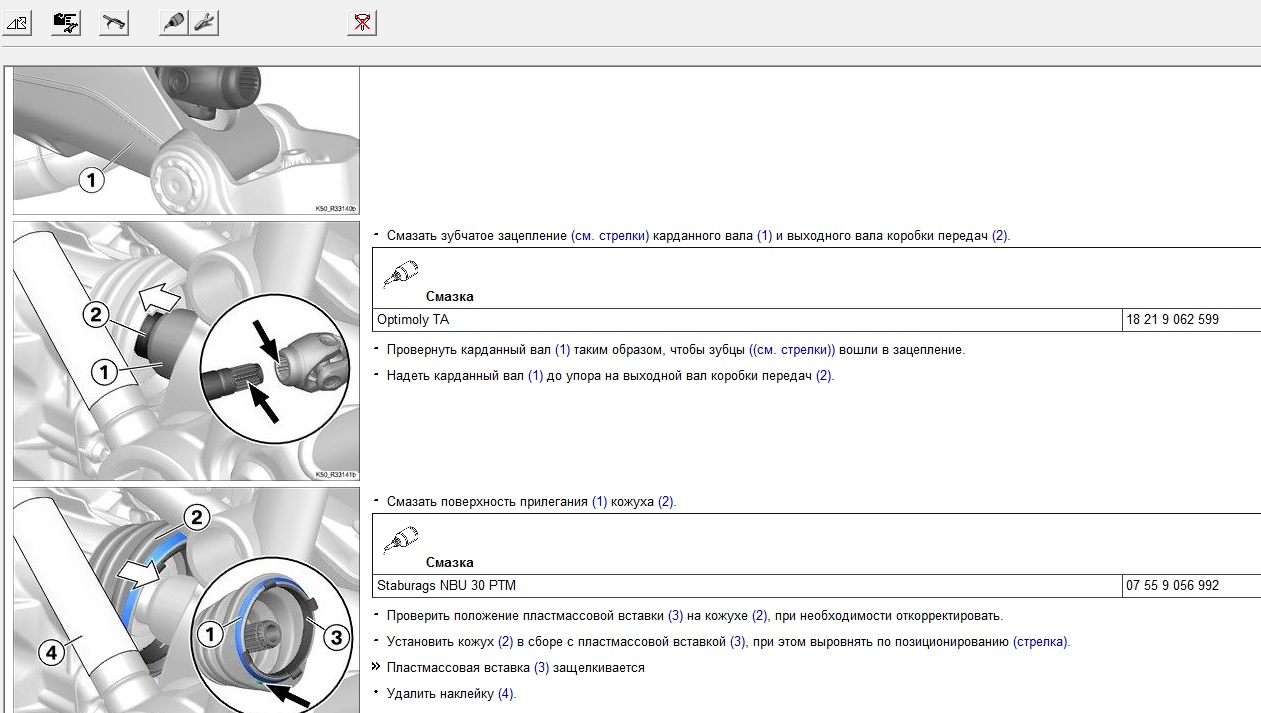This screenshot has width=1261, height=713.
Task: Click the "((см. стрелки))" link in Провернуть step
Action: (x=791, y=350)
